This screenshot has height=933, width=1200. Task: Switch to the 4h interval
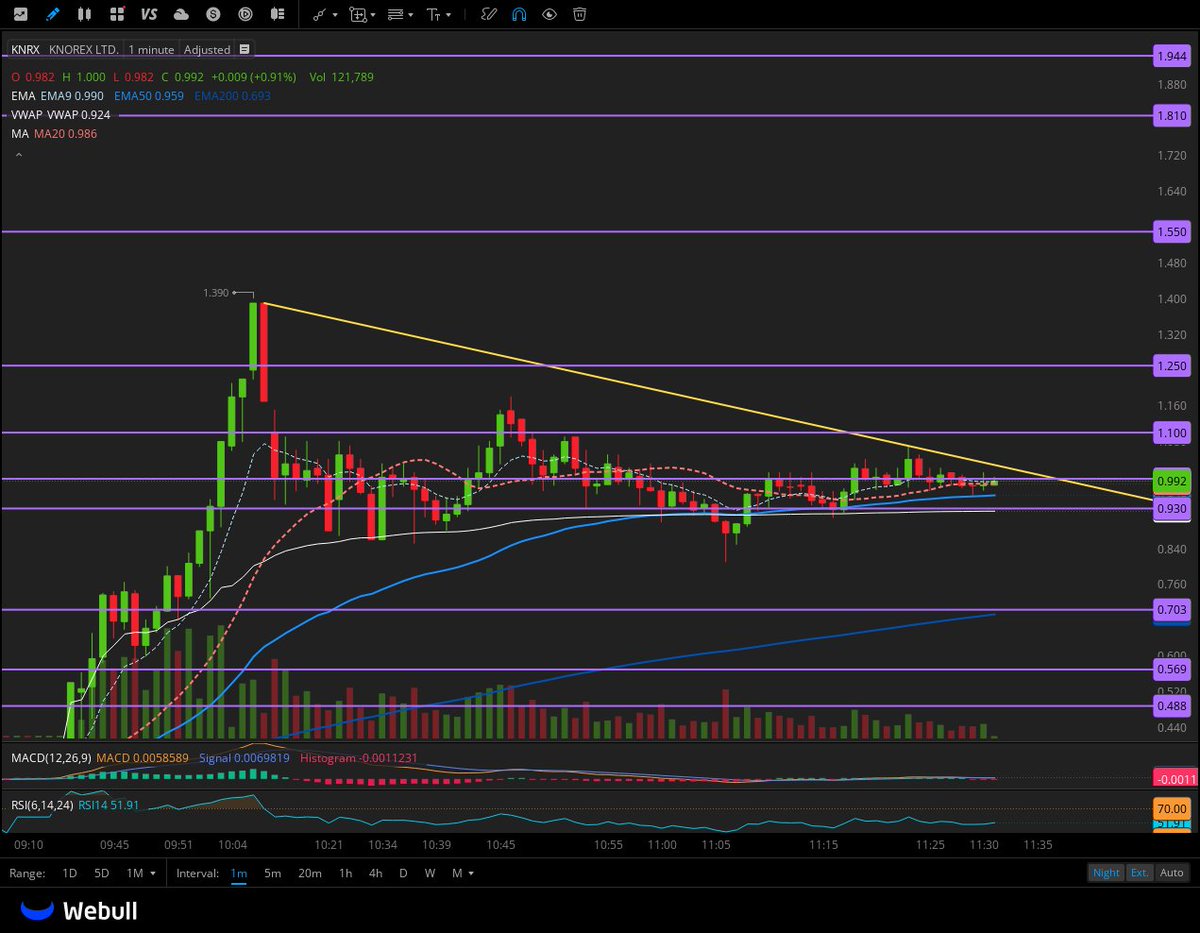375,873
